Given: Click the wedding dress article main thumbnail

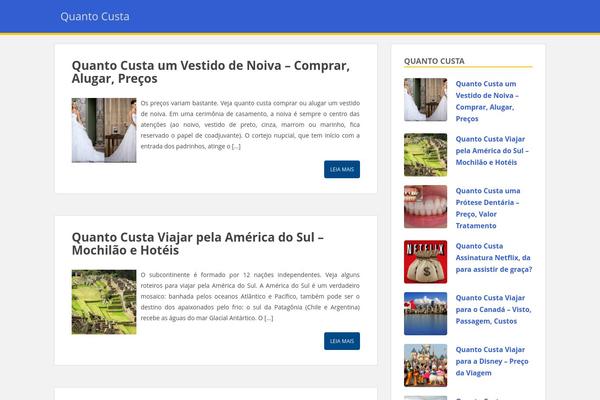Looking at the screenshot, I should (104, 130).
